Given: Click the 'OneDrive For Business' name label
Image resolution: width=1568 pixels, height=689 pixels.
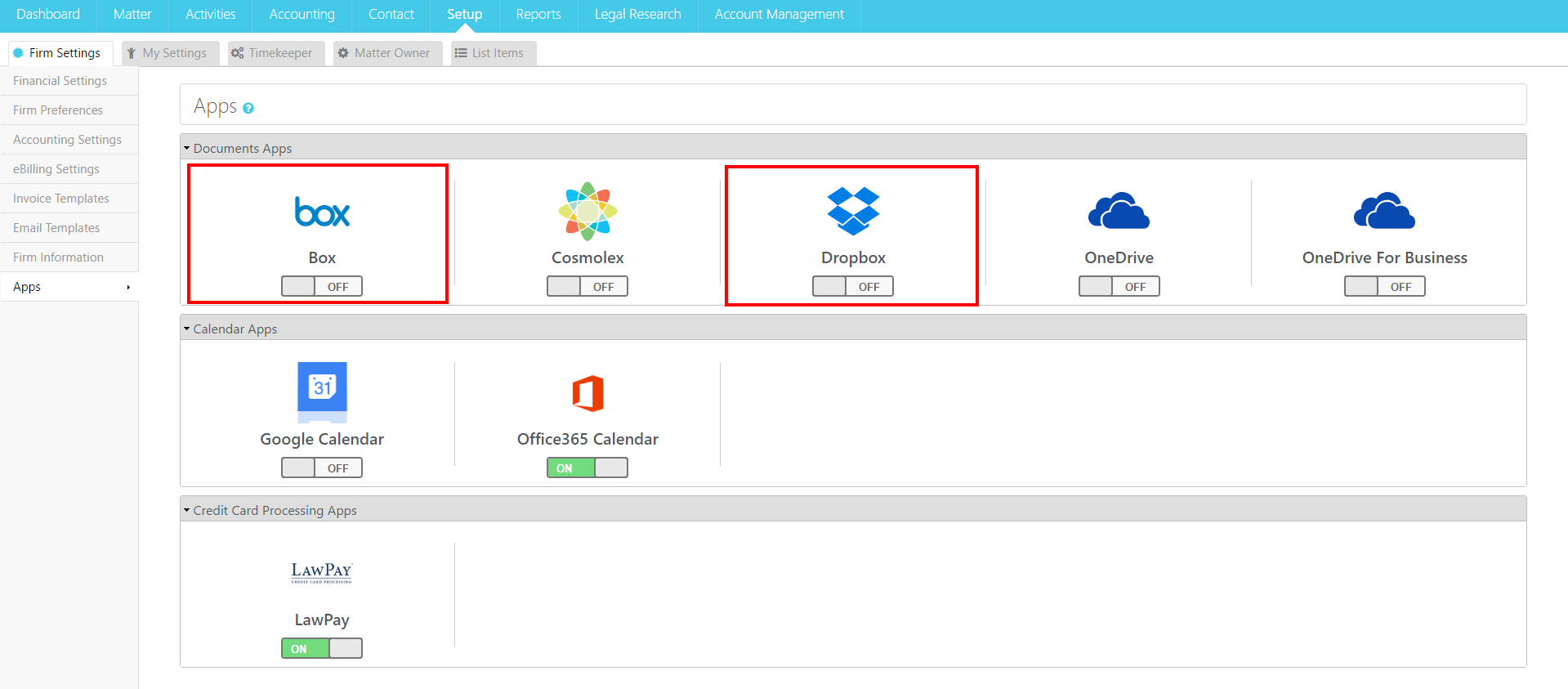Looking at the screenshot, I should (x=1384, y=257).
